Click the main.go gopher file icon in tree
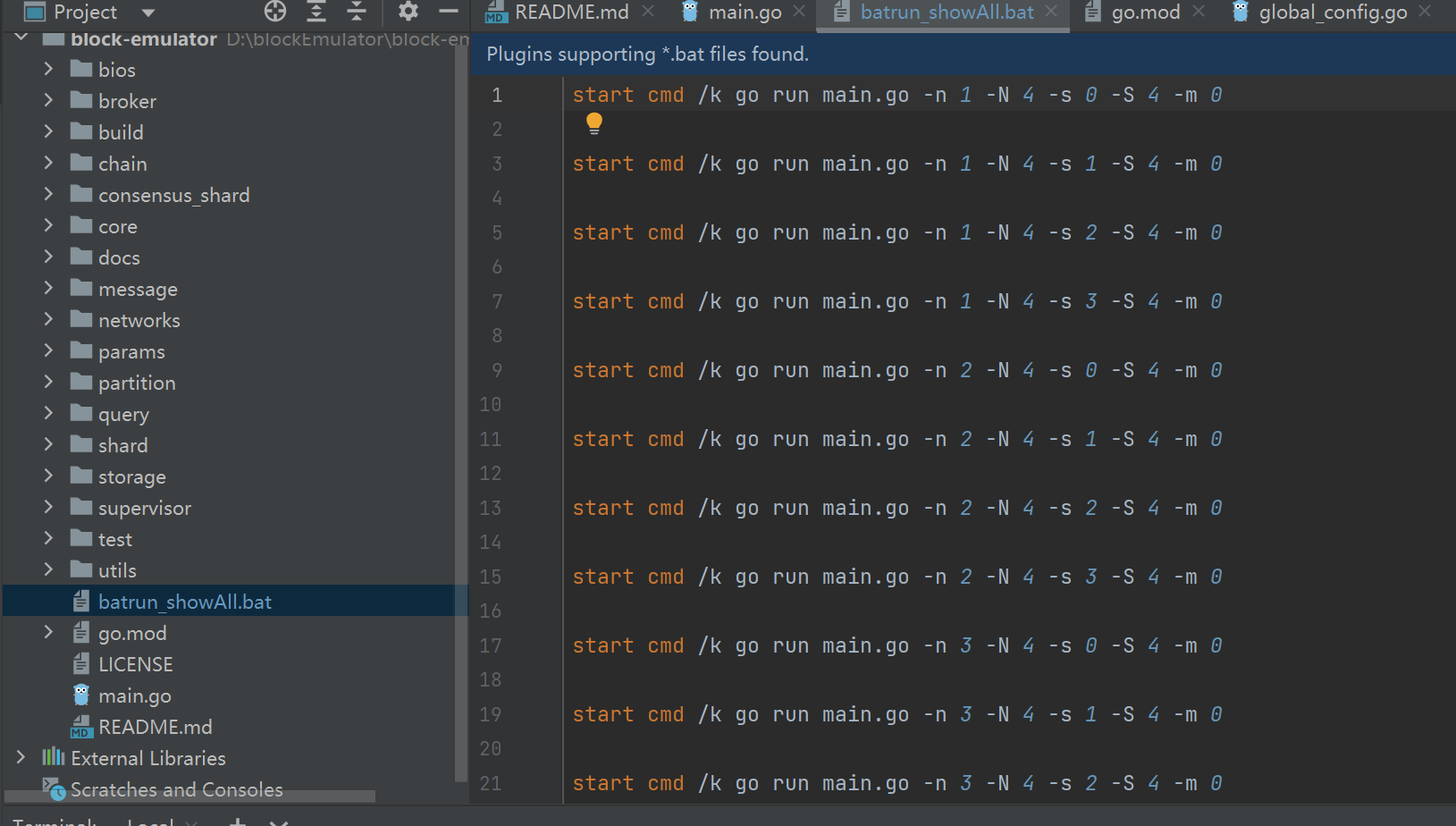This screenshot has height=826, width=1456. (81, 695)
